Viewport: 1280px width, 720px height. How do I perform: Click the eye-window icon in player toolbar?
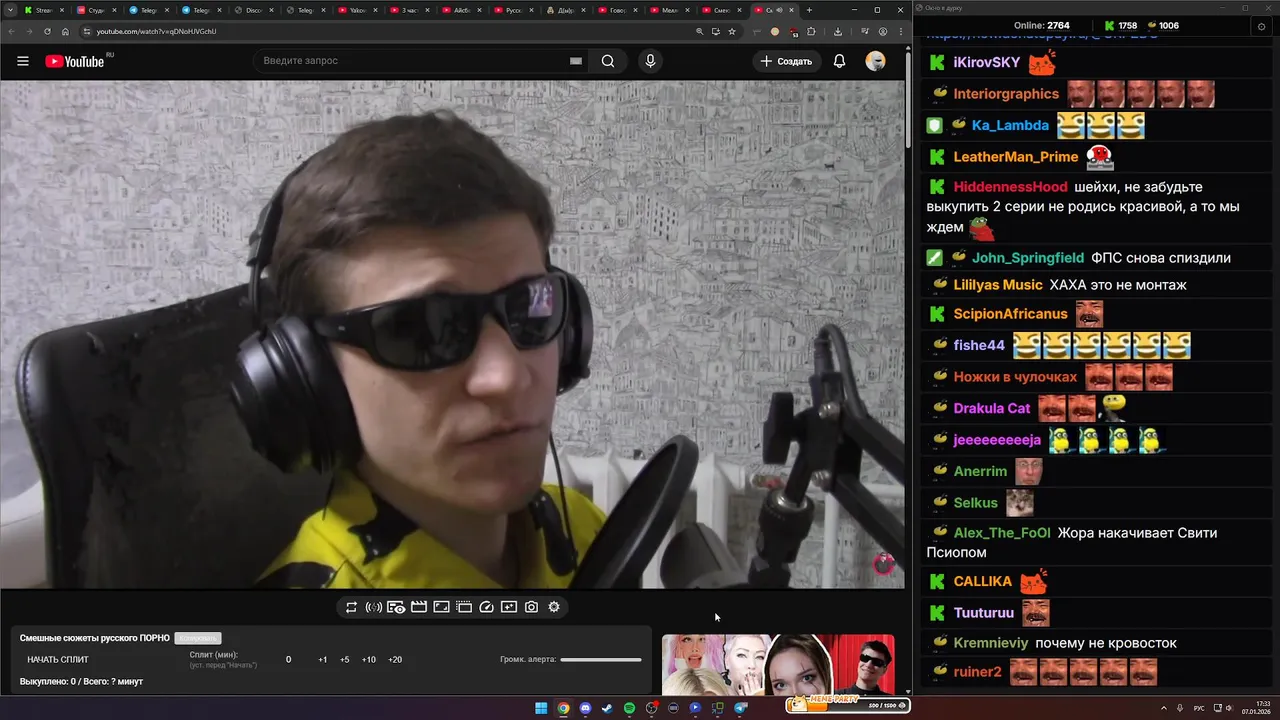tap(396, 607)
